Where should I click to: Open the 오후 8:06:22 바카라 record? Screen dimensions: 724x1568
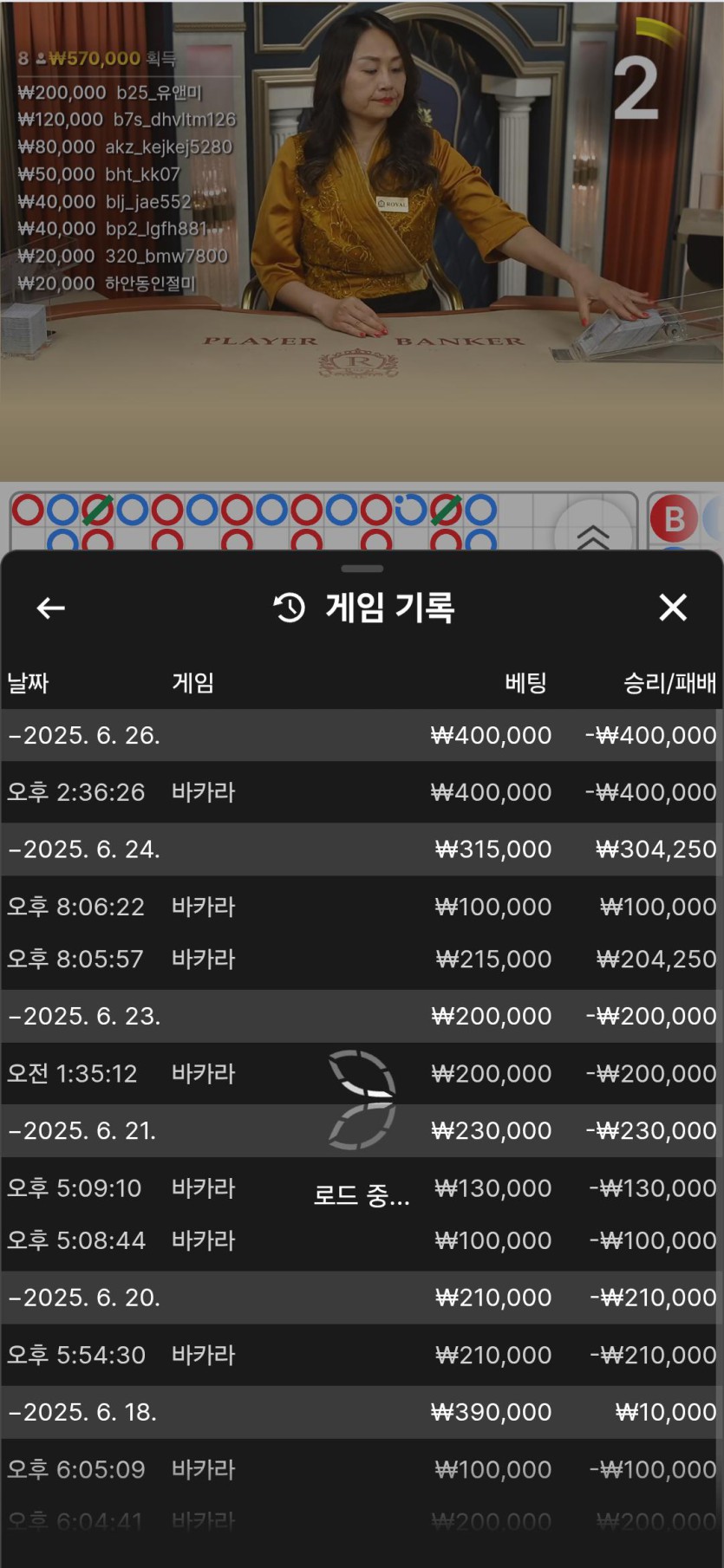tap(361, 907)
